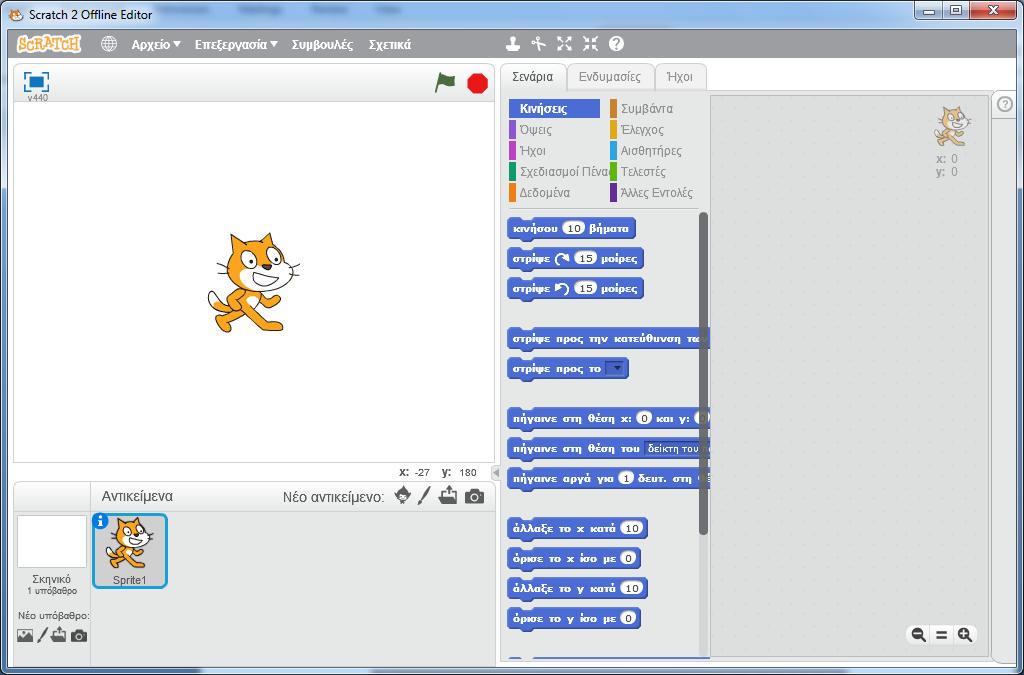Click the 'Νέο αντικείμενο:' label
Screen dimensions: 1024x675
[x=333, y=497]
